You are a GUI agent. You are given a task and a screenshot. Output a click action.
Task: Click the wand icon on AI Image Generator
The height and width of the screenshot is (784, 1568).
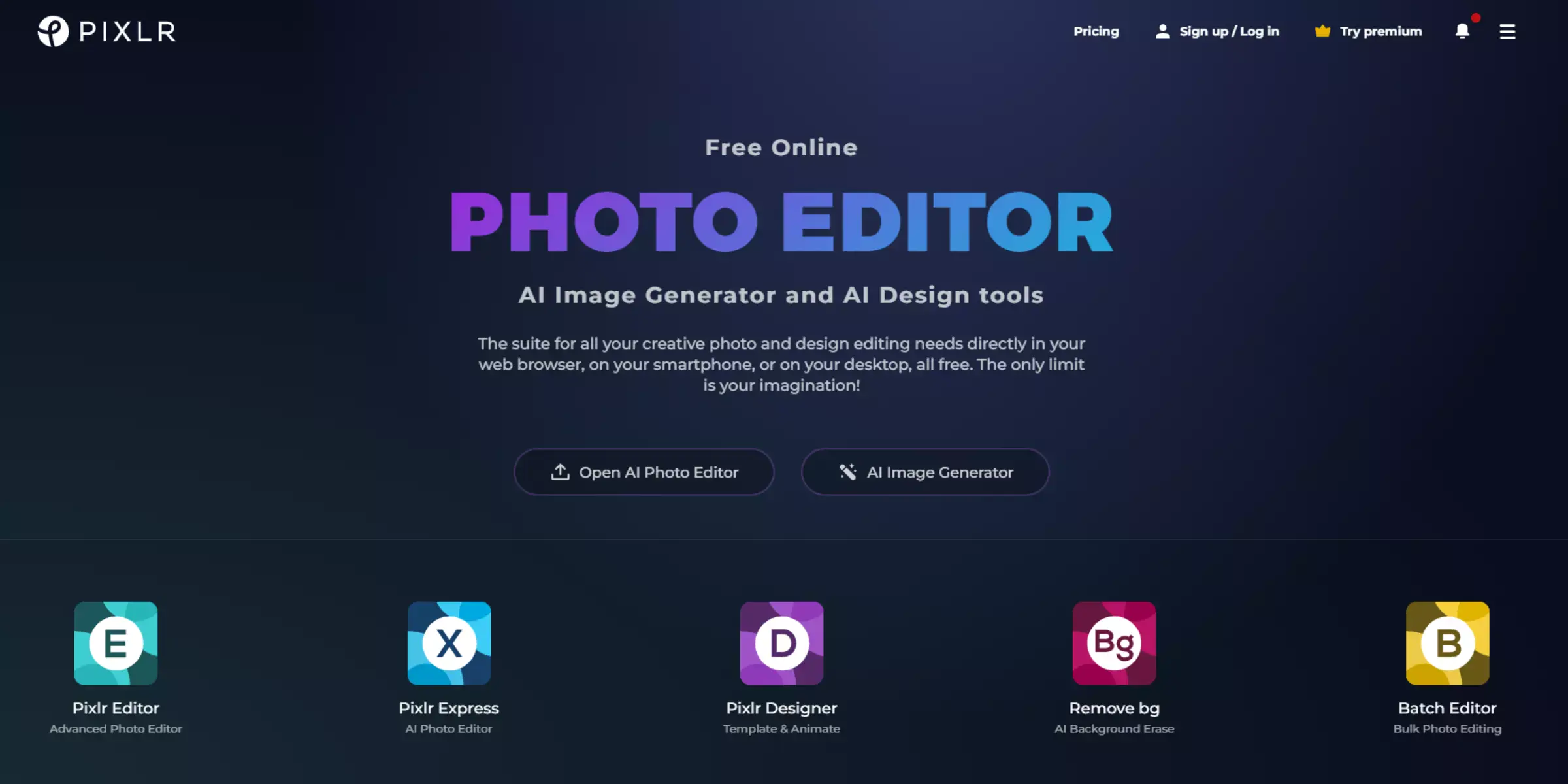[x=848, y=472]
